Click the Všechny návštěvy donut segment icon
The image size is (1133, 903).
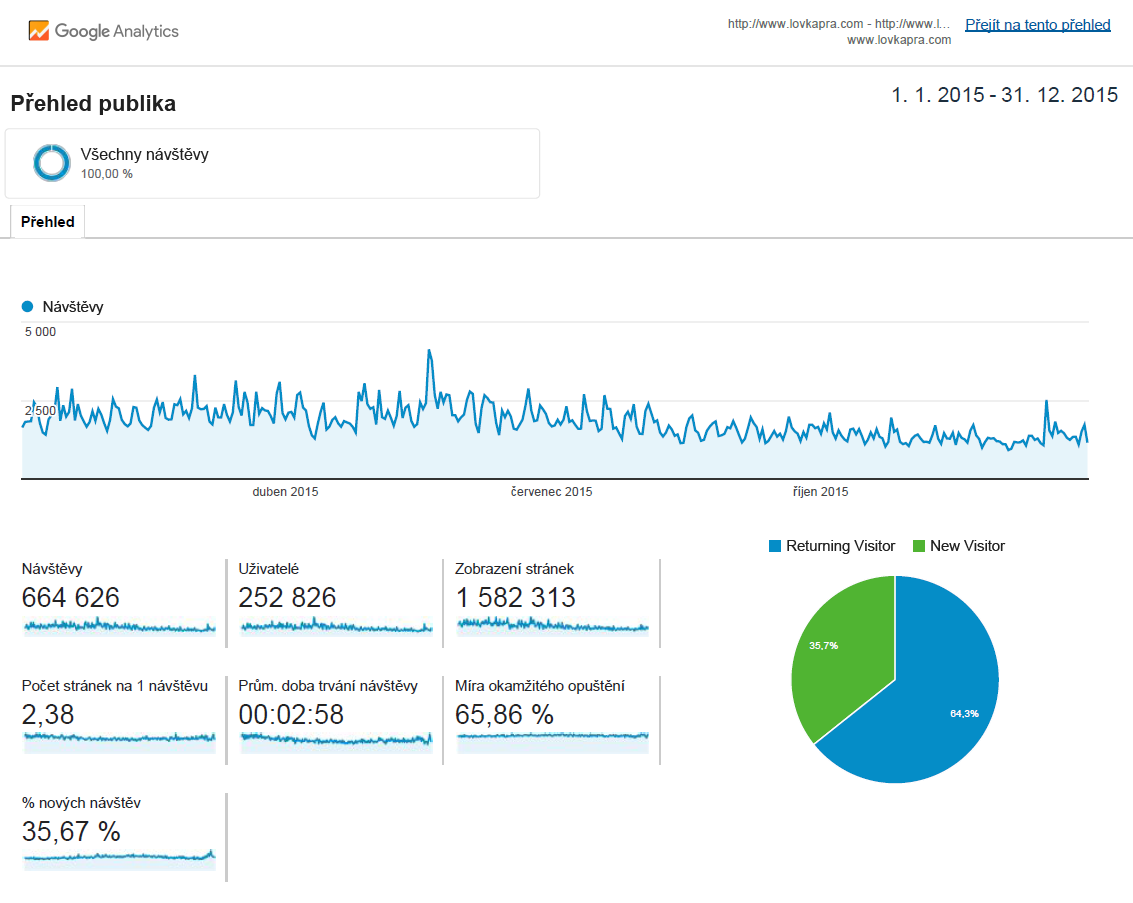tap(51, 163)
